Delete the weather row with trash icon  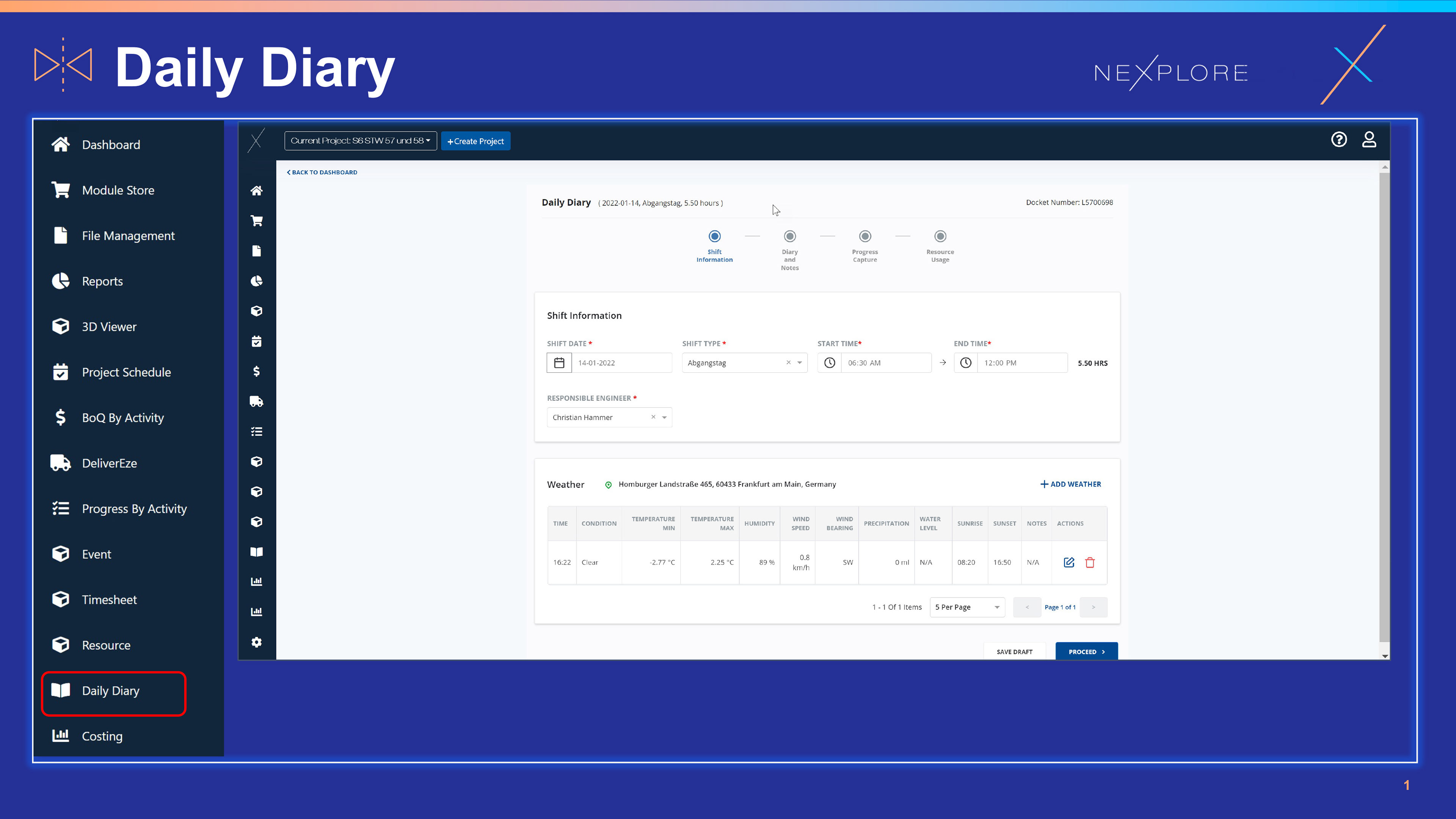(x=1090, y=562)
